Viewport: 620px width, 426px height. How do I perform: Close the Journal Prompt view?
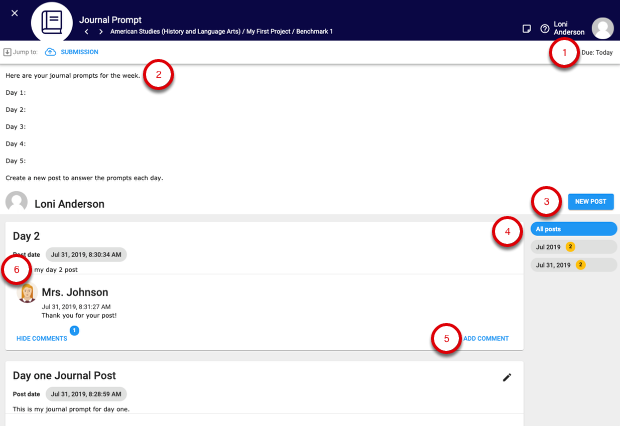(14, 12)
